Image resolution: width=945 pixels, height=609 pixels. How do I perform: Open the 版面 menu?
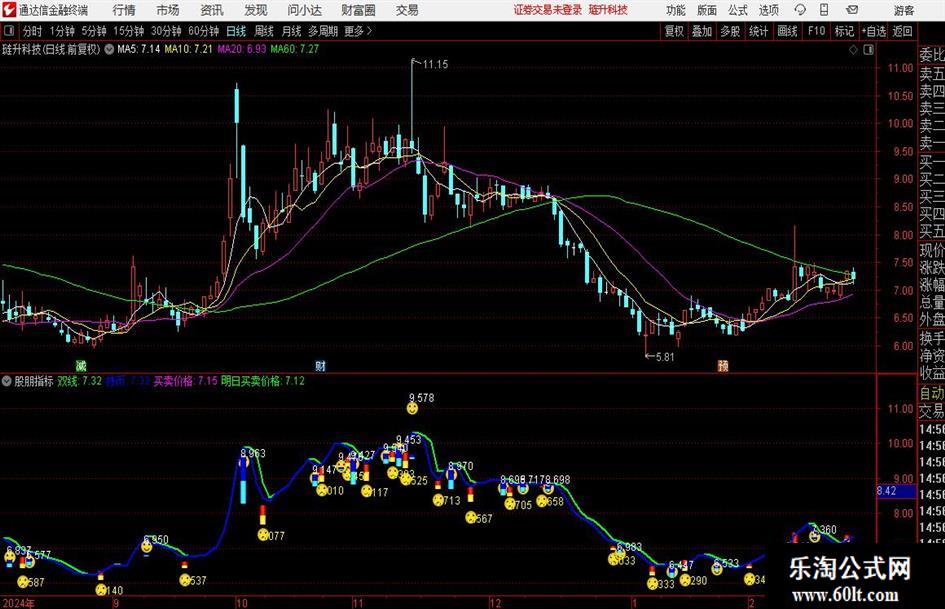(x=707, y=10)
